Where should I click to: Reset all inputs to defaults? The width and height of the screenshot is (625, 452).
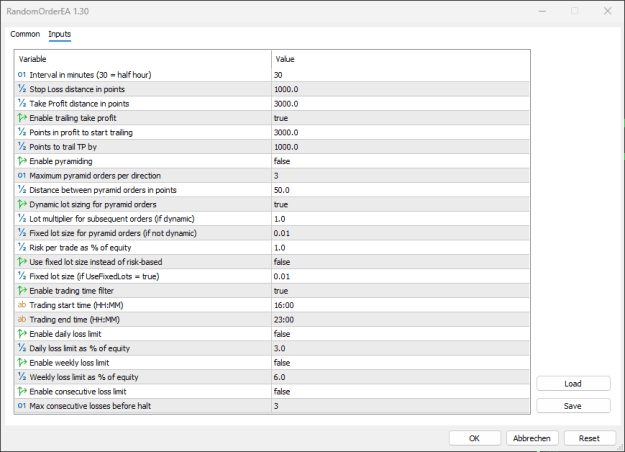[589, 438]
